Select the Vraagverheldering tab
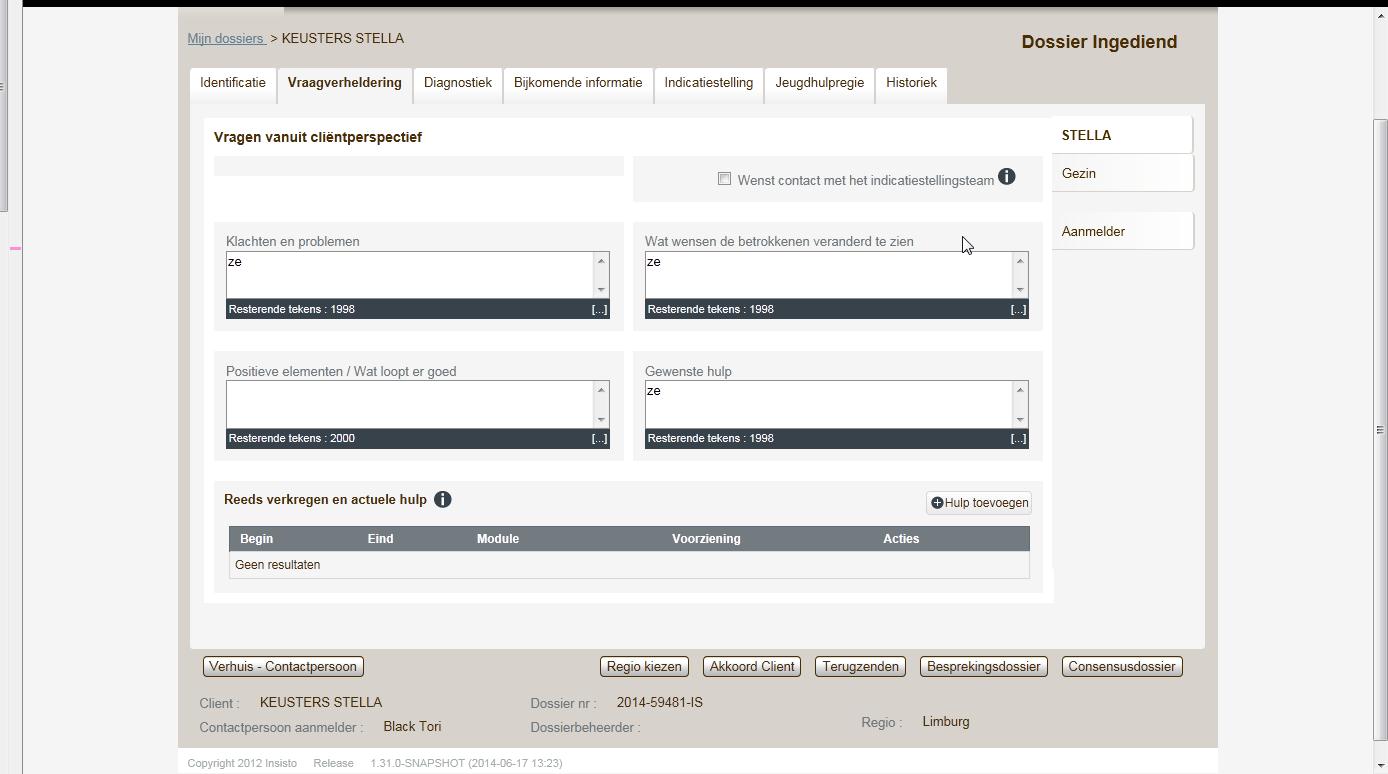Image resolution: width=1388 pixels, height=774 pixels. (x=345, y=83)
